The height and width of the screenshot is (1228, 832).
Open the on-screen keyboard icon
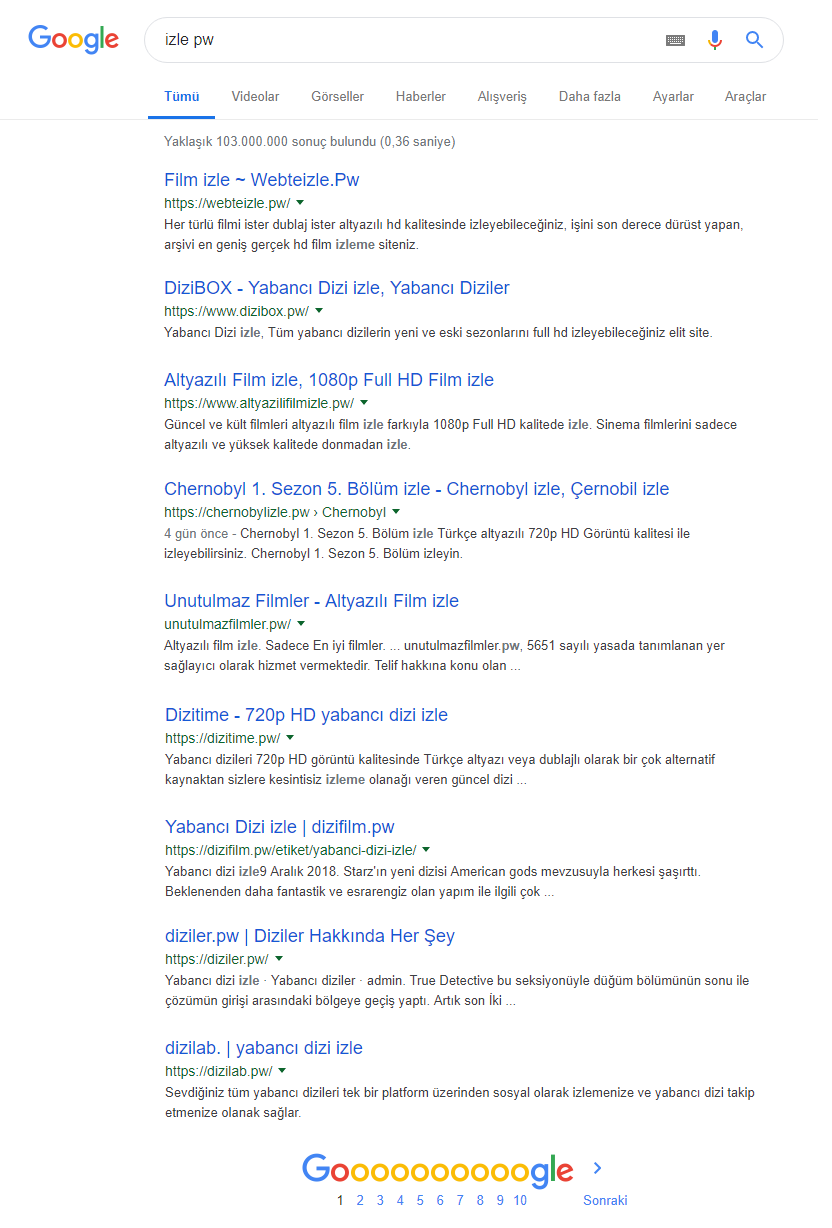pos(675,40)
